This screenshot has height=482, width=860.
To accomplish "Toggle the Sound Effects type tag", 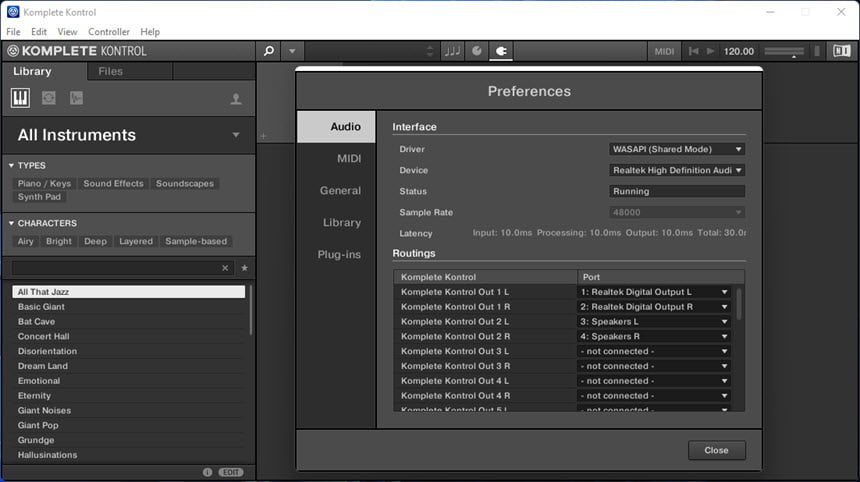I will pyautogui.click(x=113, y=183).
